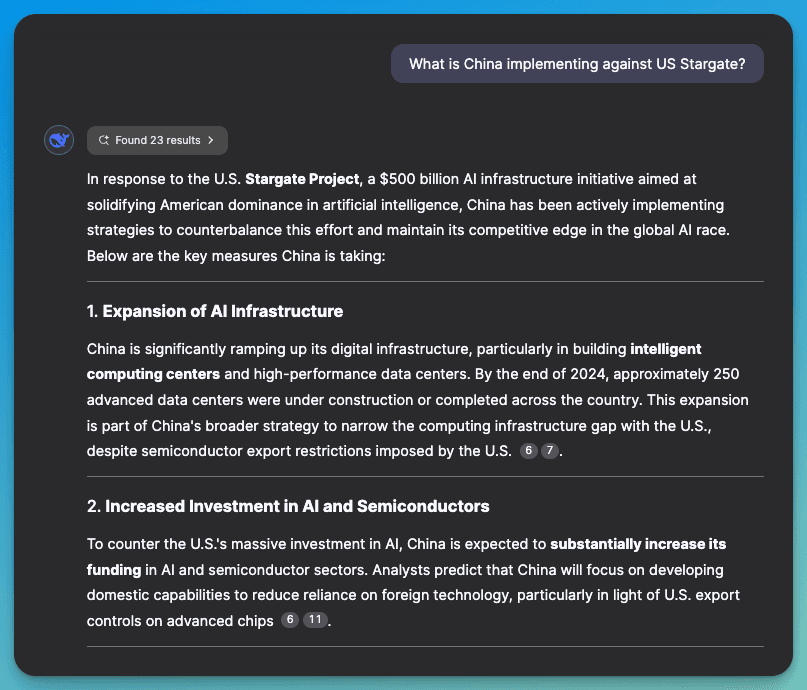This screenshot has height=690, width=807.
Task: Select the user question bubble
Action: [577, 63]
